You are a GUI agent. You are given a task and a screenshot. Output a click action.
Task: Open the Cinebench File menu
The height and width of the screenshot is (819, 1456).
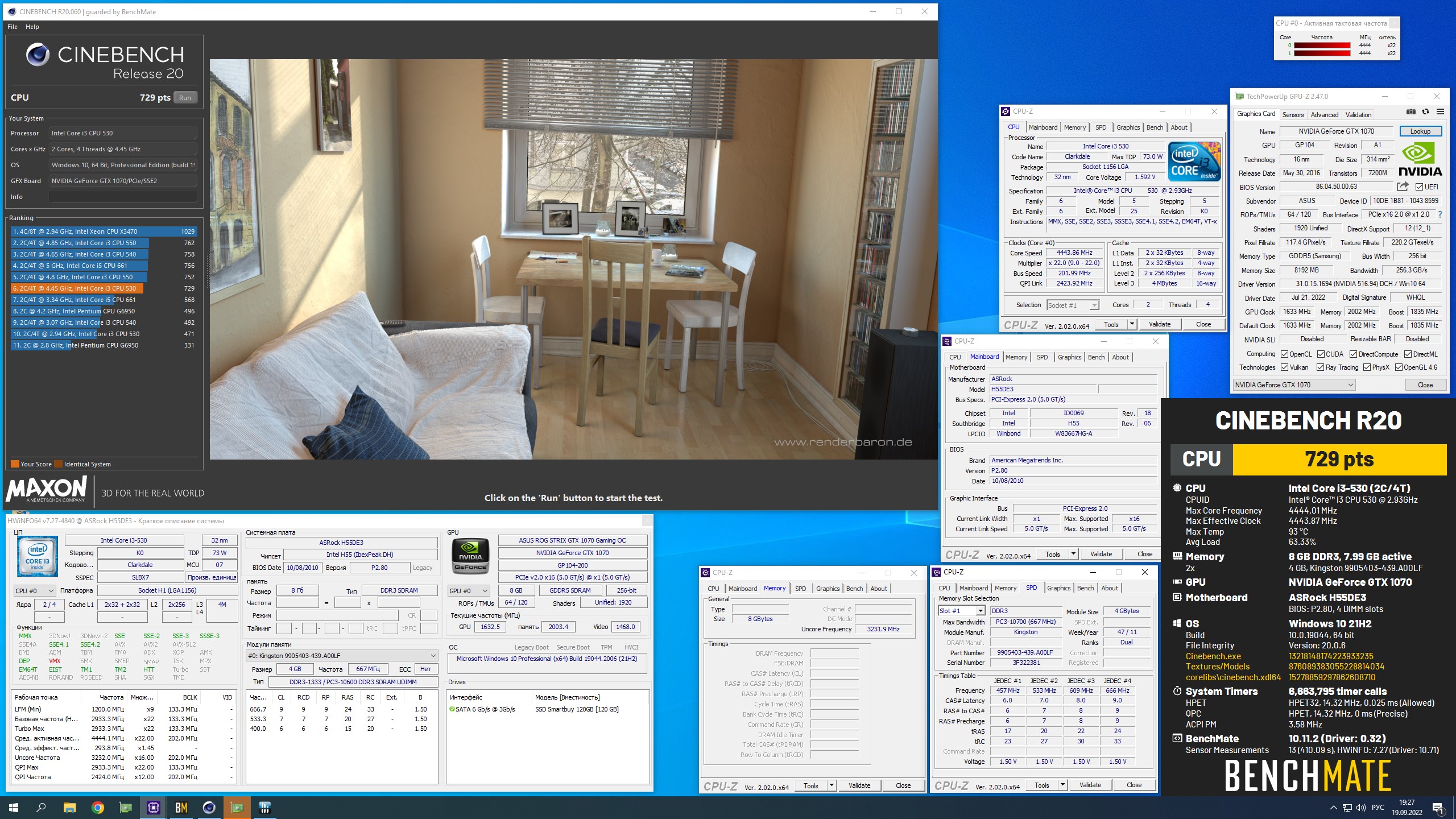click(13, 27)
